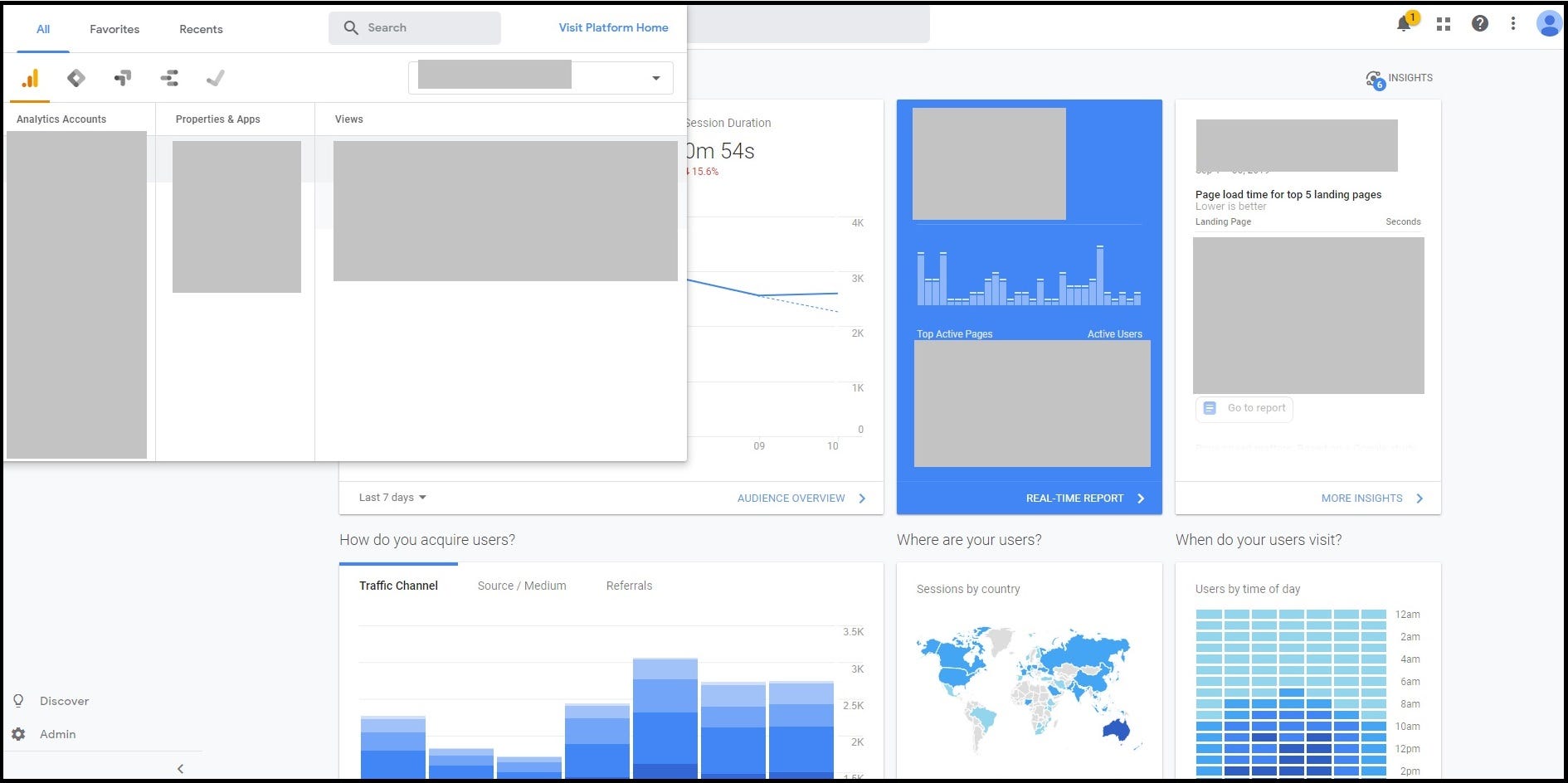Open the Google apps grid

point(1444,24)
